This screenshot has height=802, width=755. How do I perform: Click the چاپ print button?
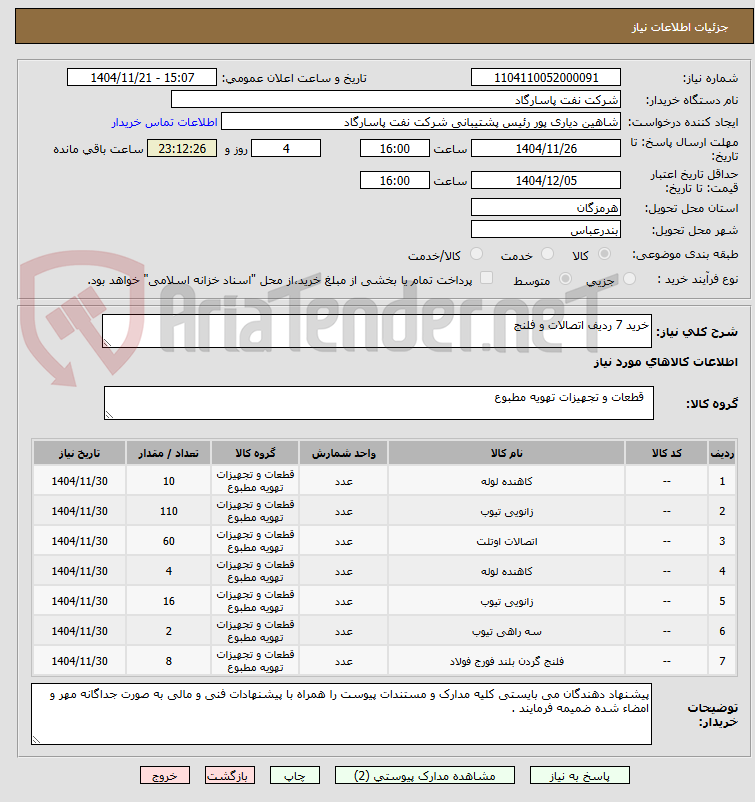(x=295, y=775)
